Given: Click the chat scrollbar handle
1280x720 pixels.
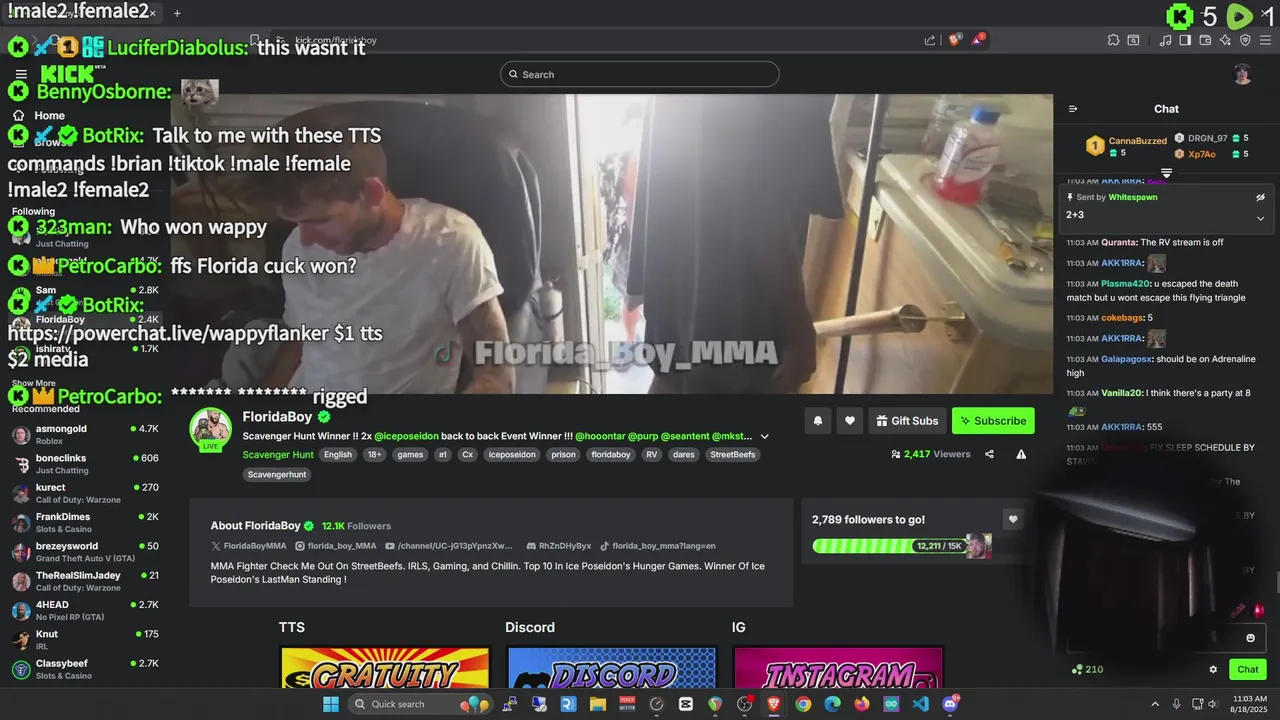Looking at the screenshot, I should (1277, 583).
